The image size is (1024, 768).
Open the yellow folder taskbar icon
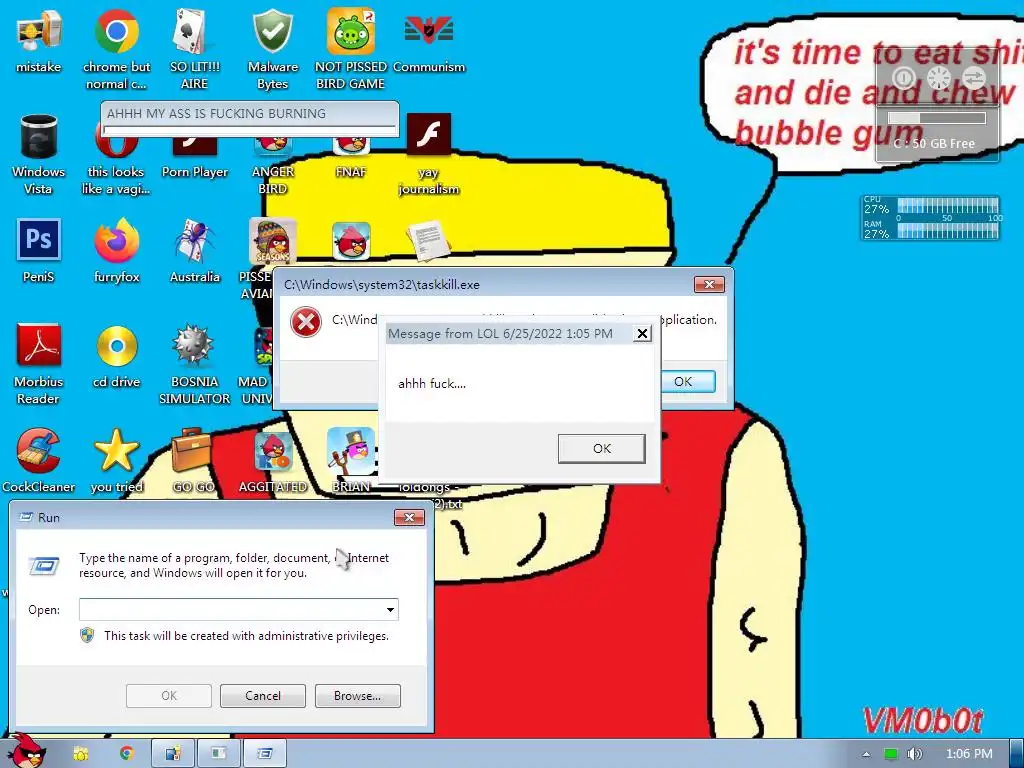[80, 753]
